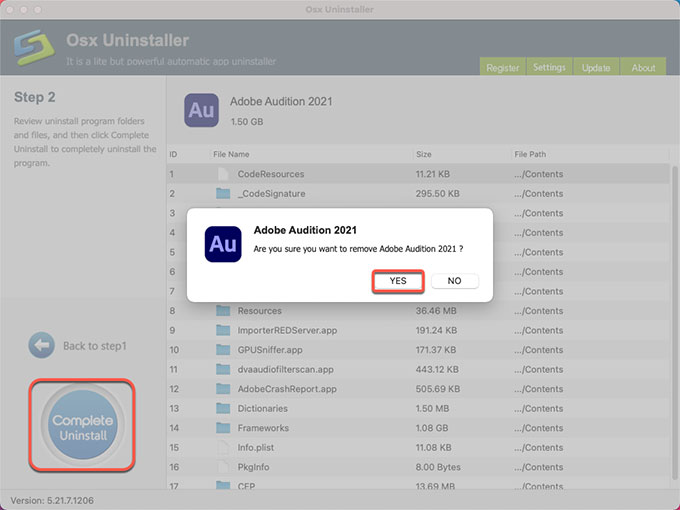Click the 36.46 MB size value
Screen dimensions: 680x510
tap(435, 311)
